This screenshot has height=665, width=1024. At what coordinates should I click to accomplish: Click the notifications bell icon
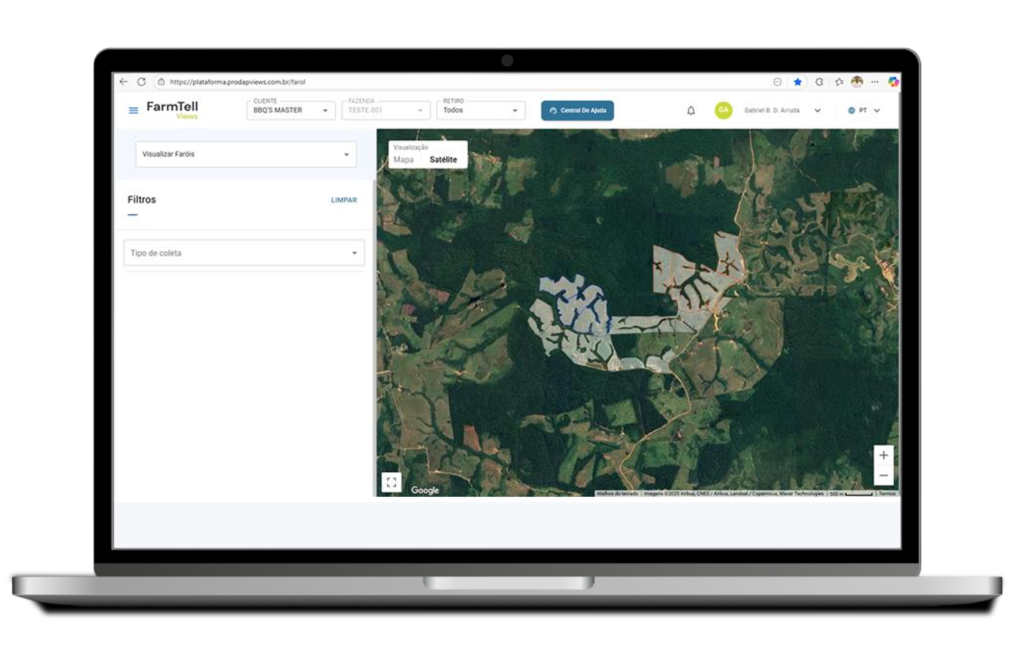click(690, 110)
